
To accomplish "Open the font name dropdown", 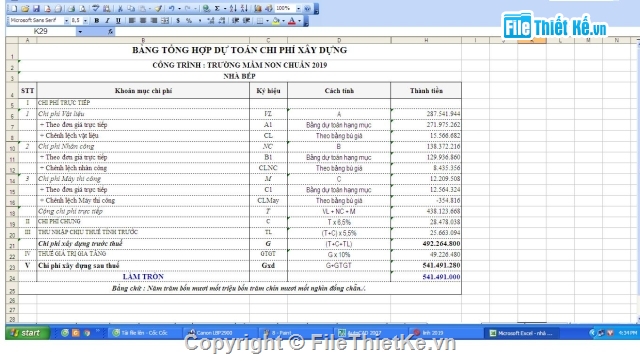I will point(66,20).
